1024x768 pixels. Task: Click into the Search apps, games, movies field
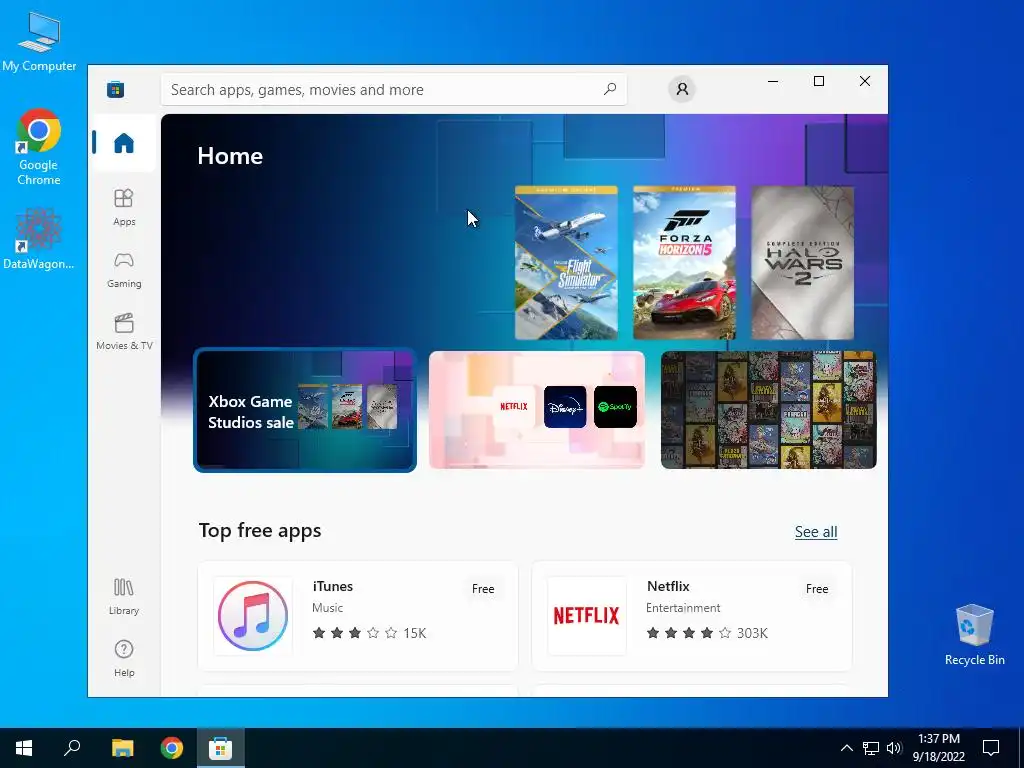click(394, 89)
